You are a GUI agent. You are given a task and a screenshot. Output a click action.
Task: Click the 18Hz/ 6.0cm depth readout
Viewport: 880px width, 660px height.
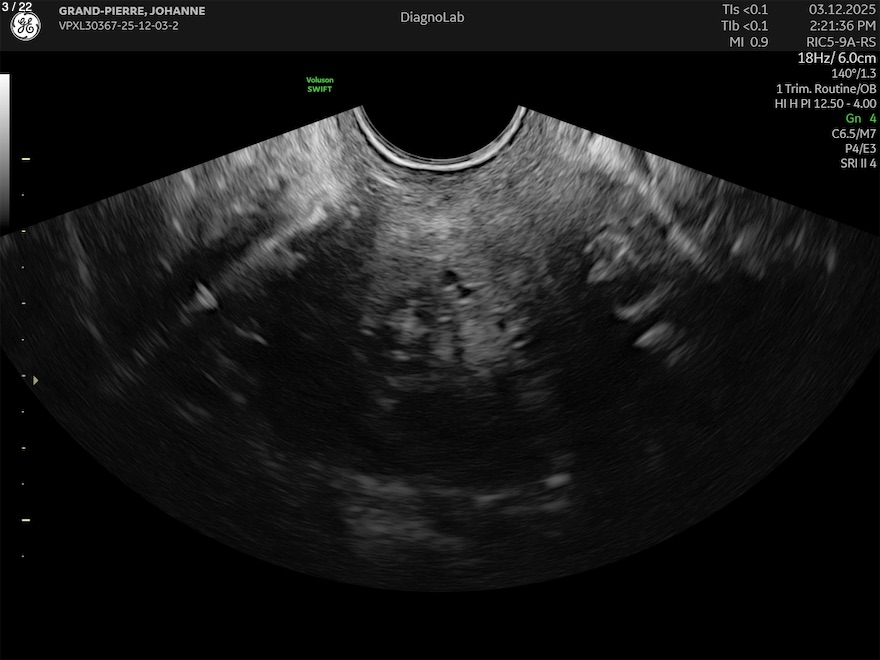[x=836, y=58]
